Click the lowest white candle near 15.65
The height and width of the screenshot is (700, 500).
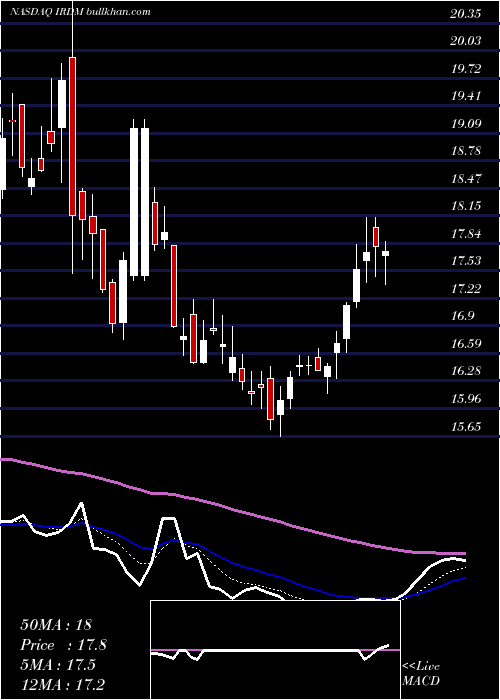pos(280,408)
